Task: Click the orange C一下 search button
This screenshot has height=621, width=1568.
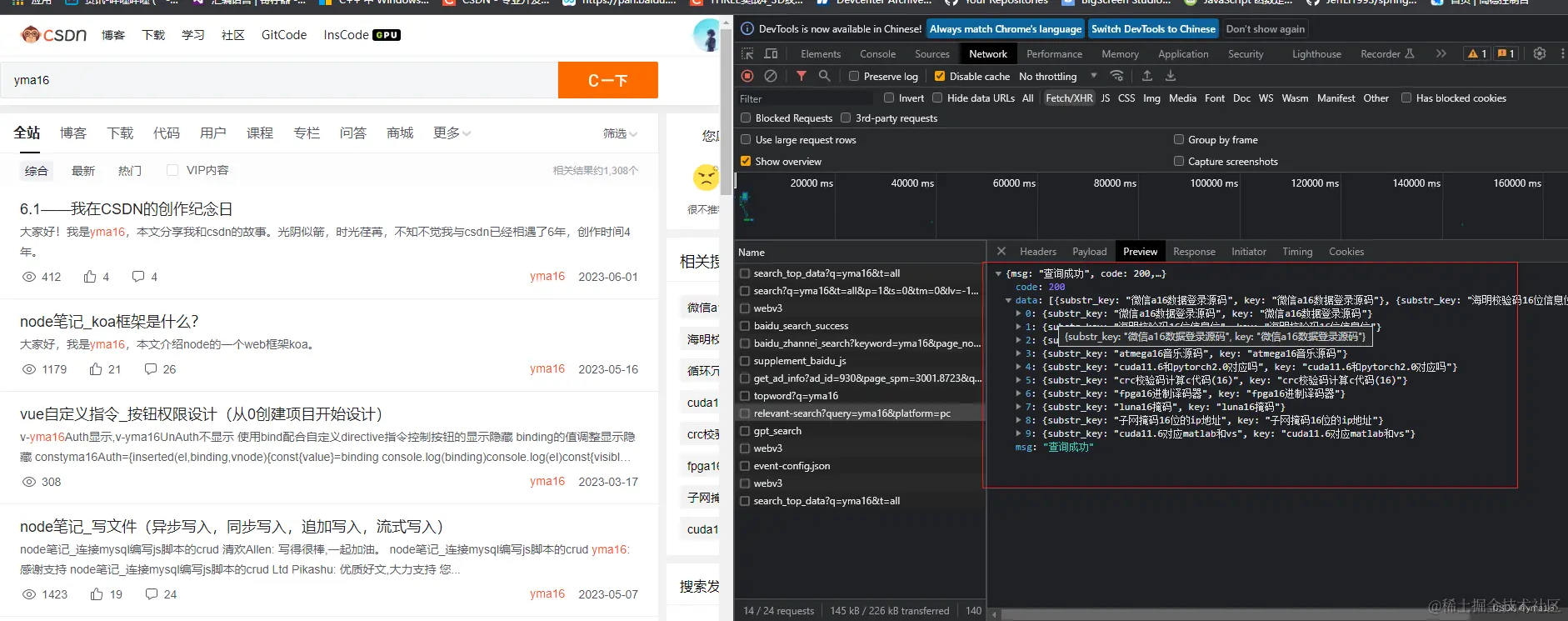Action: coord(608,80)
